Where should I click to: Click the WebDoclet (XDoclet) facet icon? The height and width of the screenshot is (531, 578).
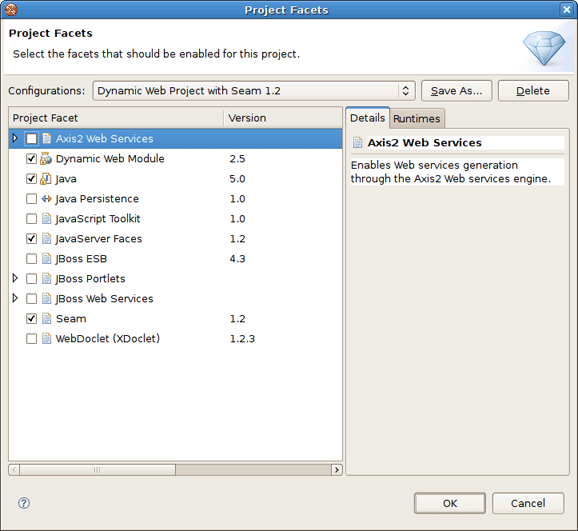pos(46,338)
